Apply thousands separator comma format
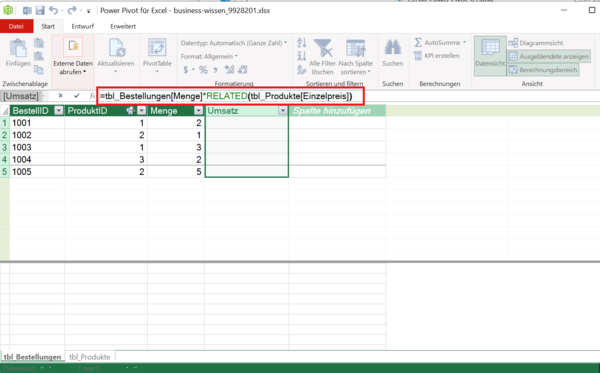Screen dimensions: 600x373 click(215, 70)
